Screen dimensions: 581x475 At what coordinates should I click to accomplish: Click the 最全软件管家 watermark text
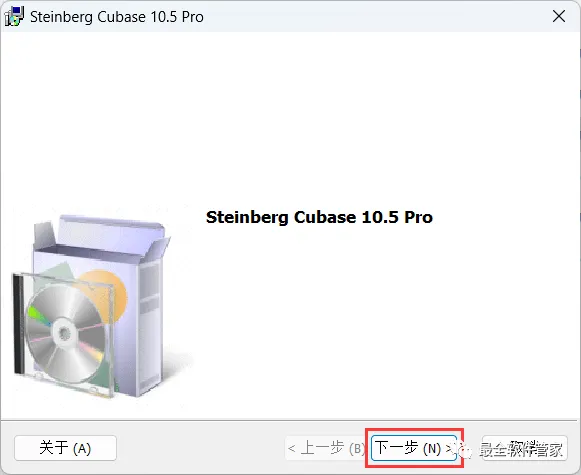pos(521,449)
